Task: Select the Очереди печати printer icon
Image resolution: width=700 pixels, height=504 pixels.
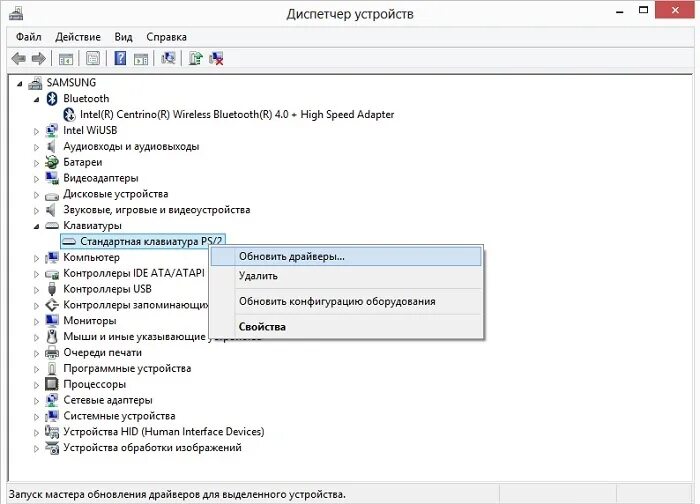Action: 52,353
